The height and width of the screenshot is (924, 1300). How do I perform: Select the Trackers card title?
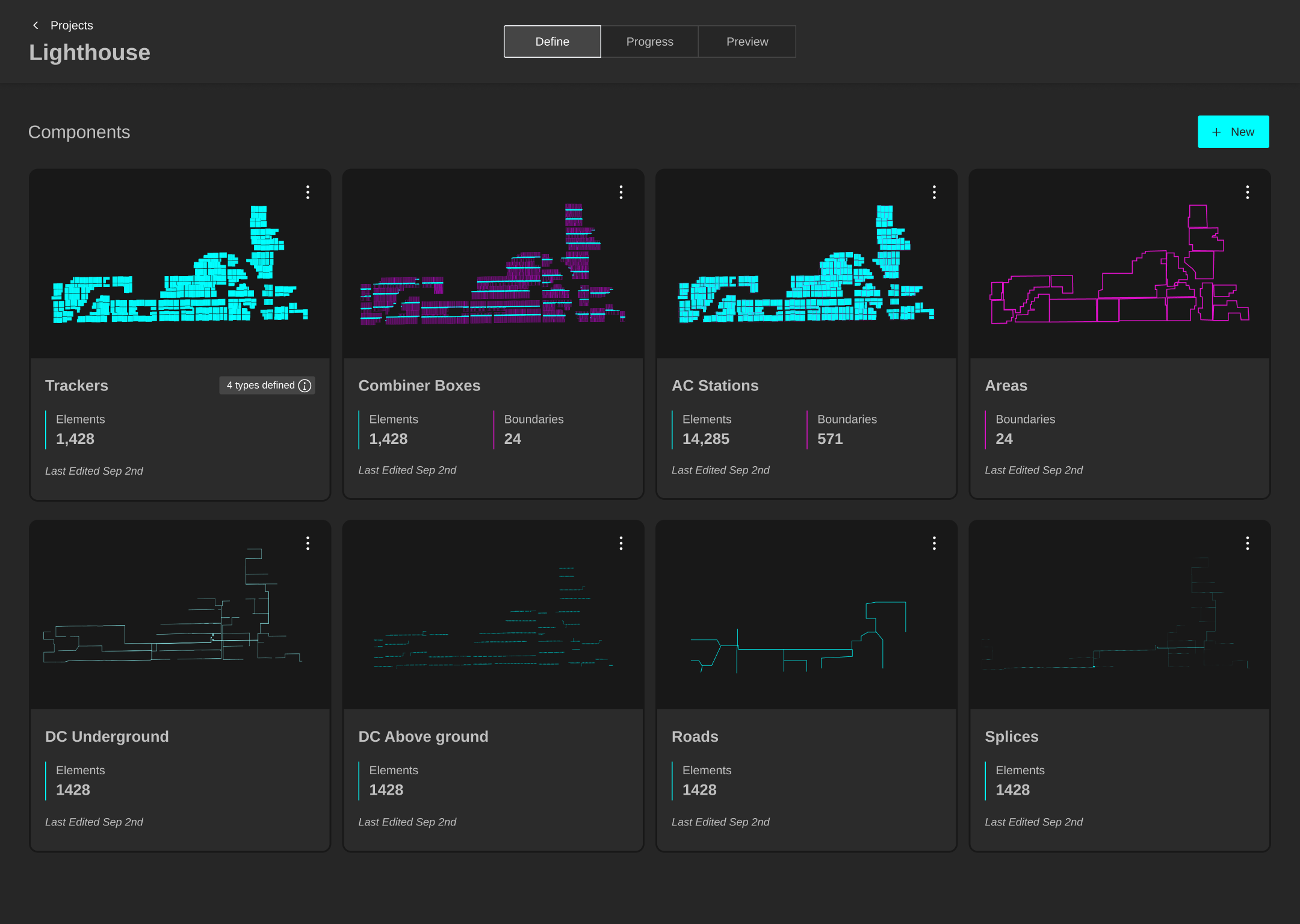76,386
